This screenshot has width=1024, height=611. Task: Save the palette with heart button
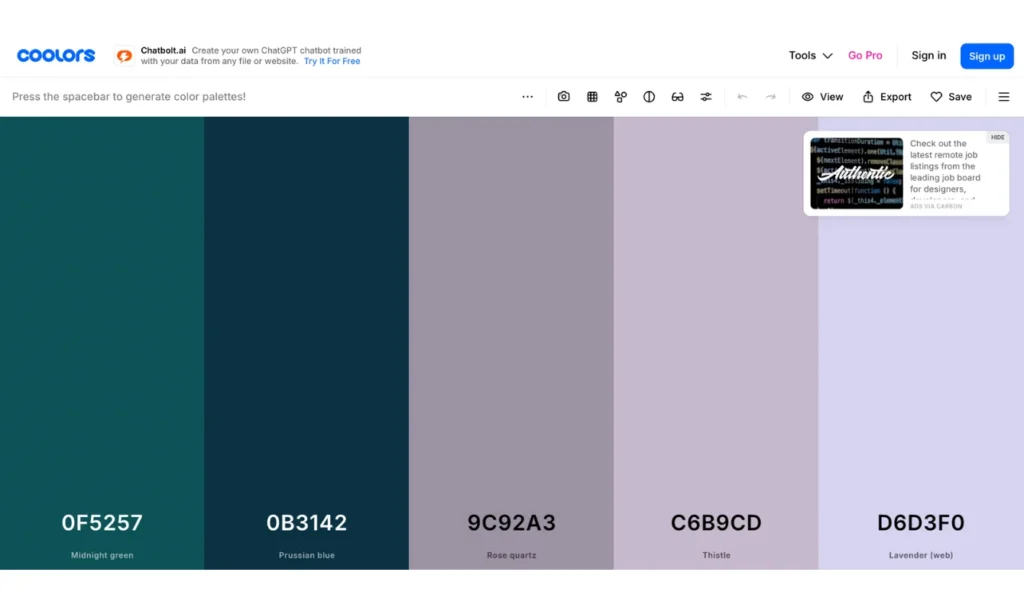[x=950, y=97]
